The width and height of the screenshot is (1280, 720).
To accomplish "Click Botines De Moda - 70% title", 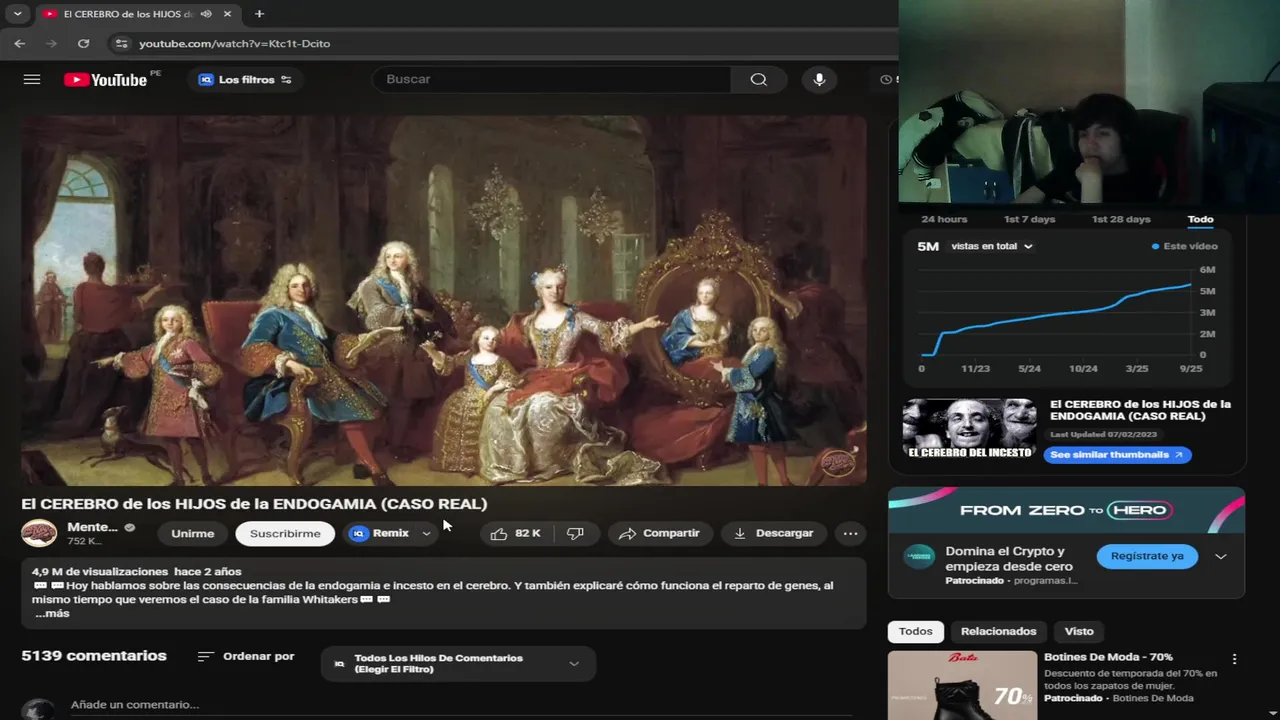I will (1108, 657).
